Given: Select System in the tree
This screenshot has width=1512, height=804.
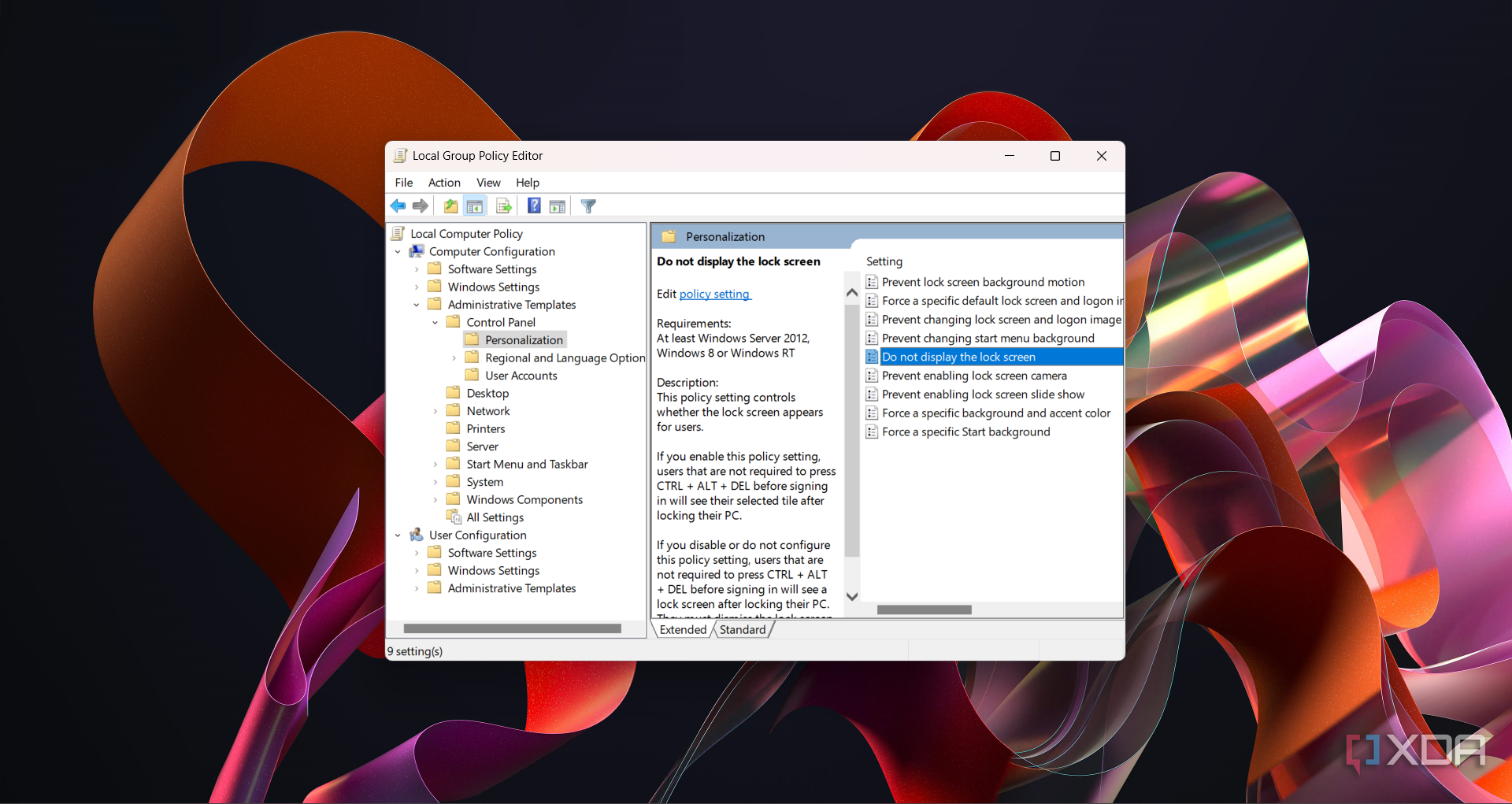Looking at the screenshot, I should tap(484, 482).
